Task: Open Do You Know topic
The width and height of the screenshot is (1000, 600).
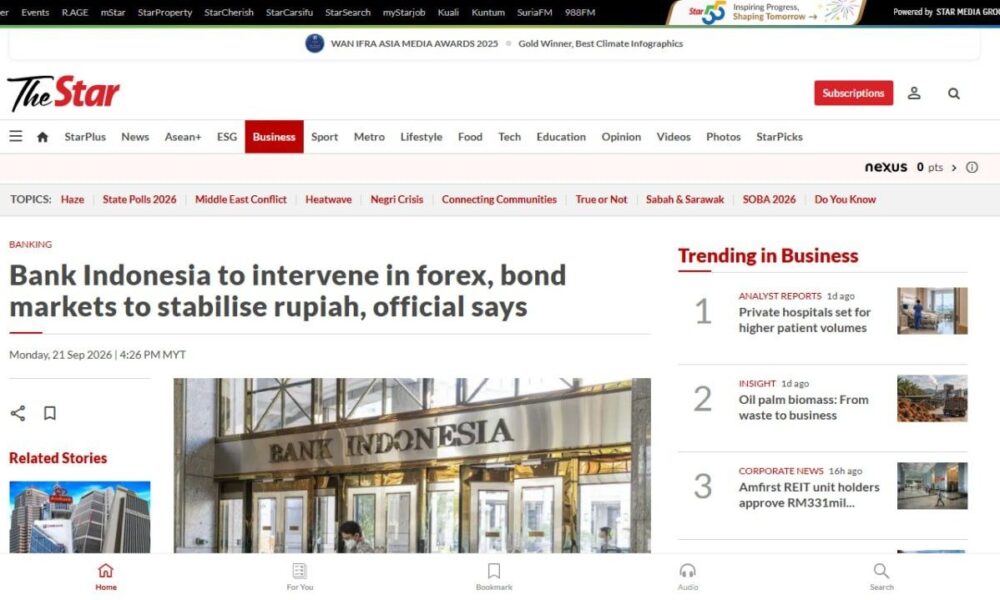Action: 845,199
